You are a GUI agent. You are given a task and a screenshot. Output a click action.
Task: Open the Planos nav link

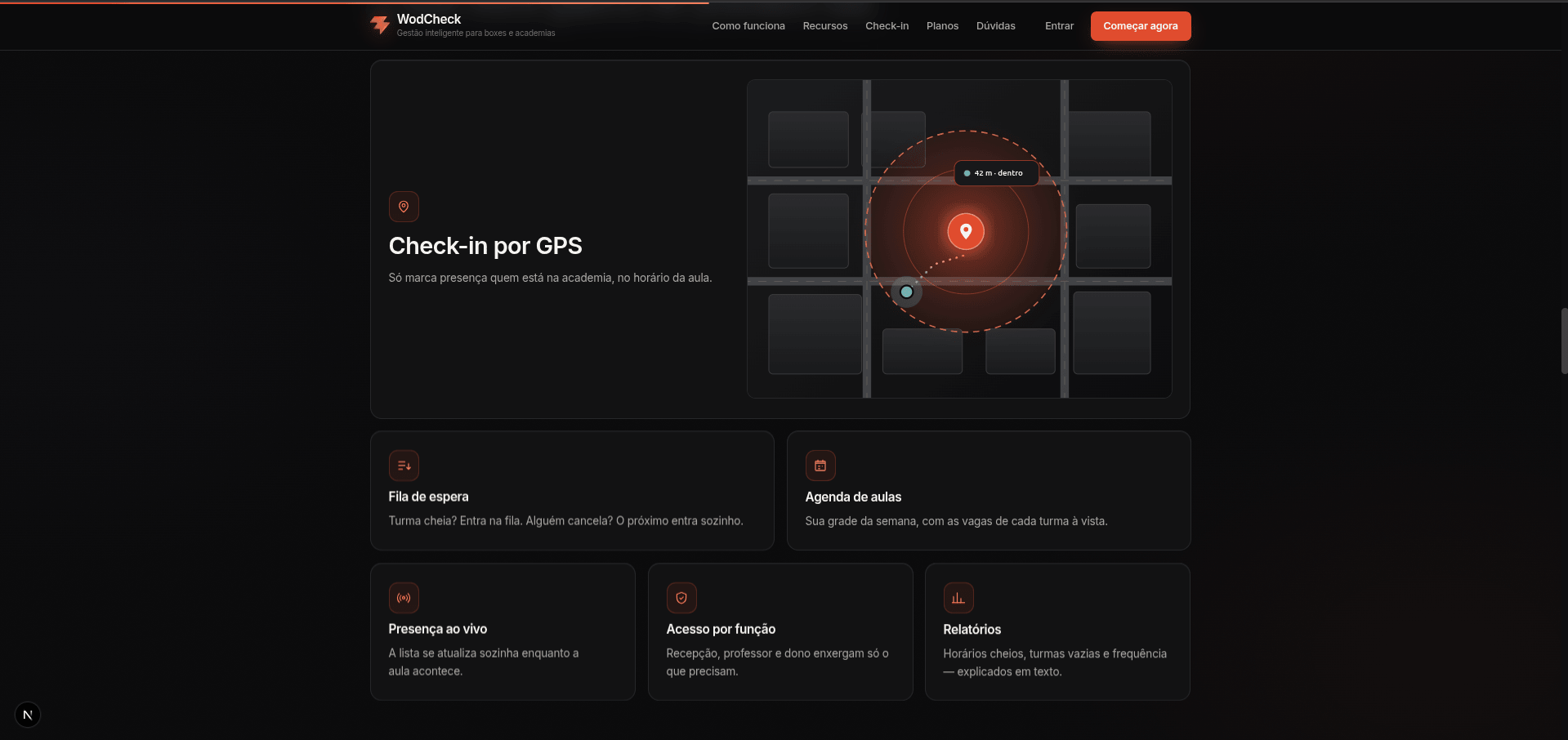pyautogui.click(x=942, y=26)
